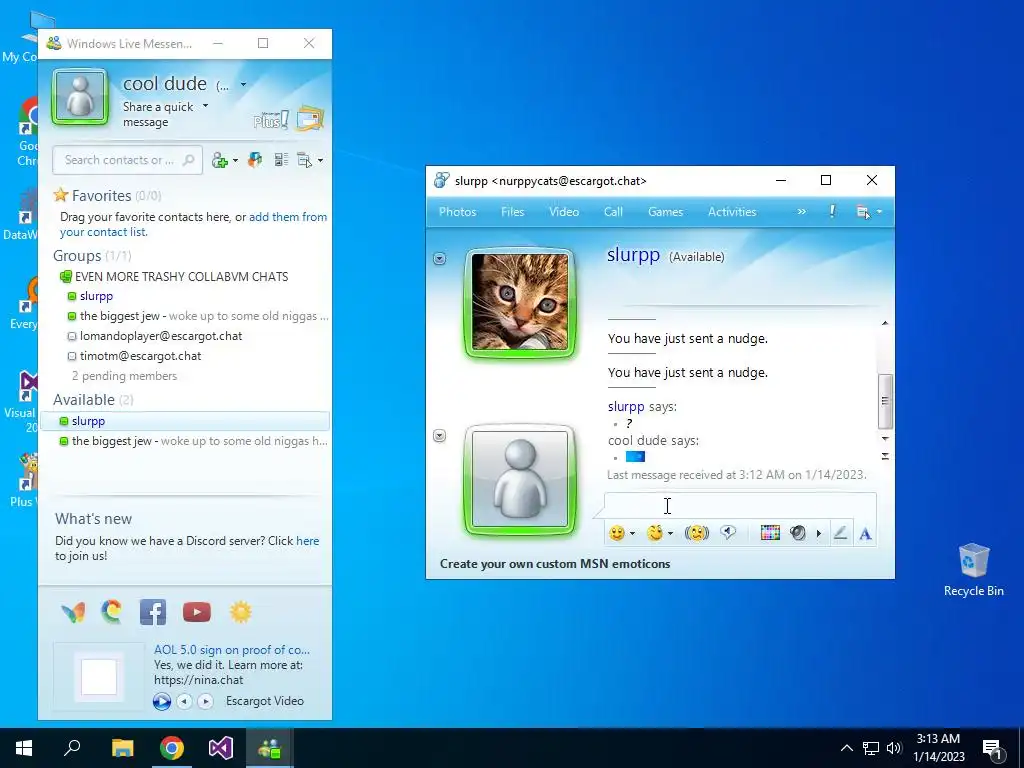
Task: Send a nudge to slurpp
Action: (x=697, y=533)
